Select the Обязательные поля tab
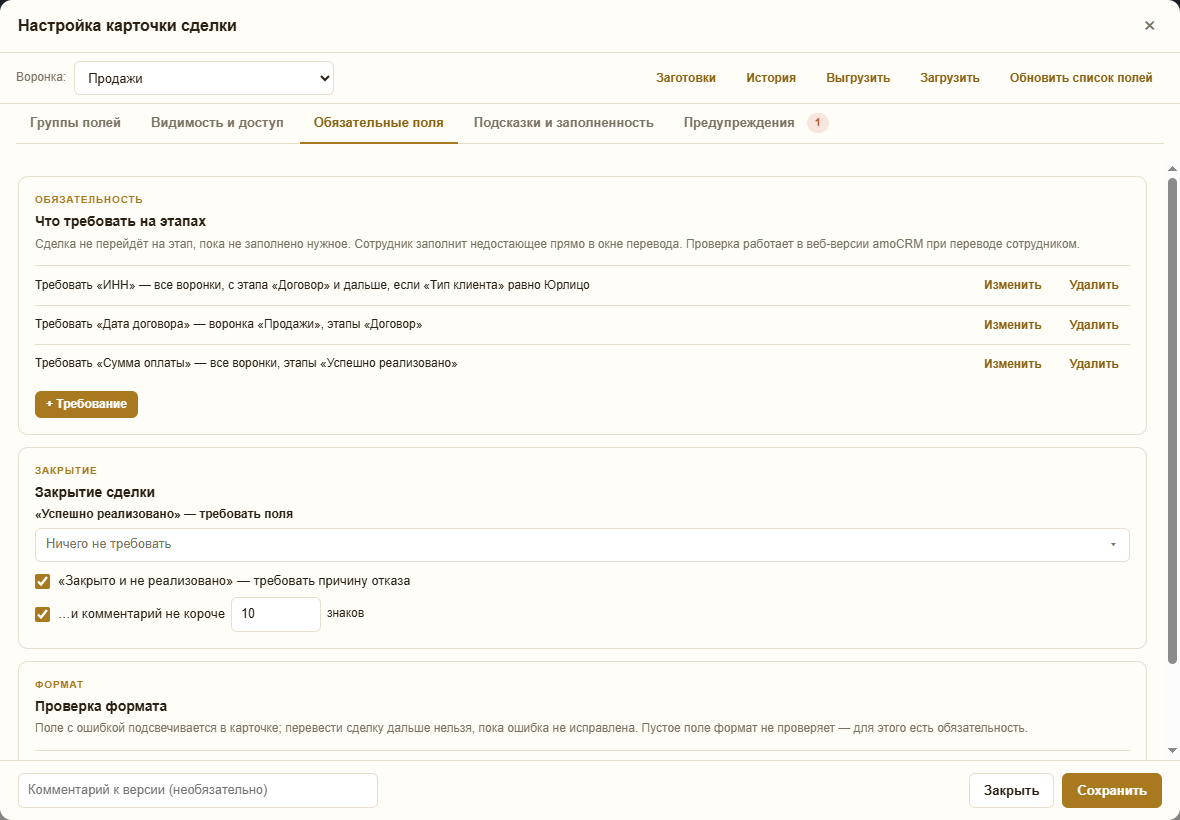 pos(379,123)
